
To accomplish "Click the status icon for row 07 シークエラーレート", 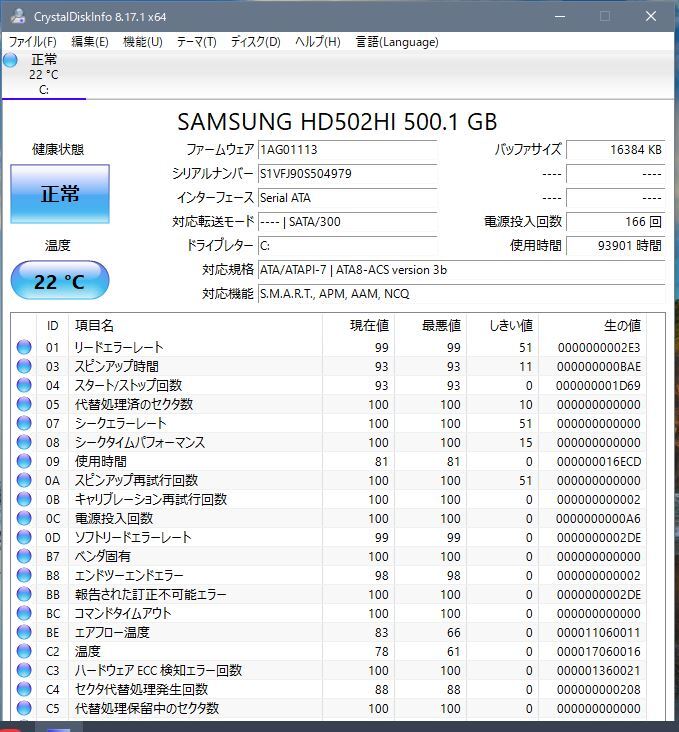I will click(x=24, y=423).
